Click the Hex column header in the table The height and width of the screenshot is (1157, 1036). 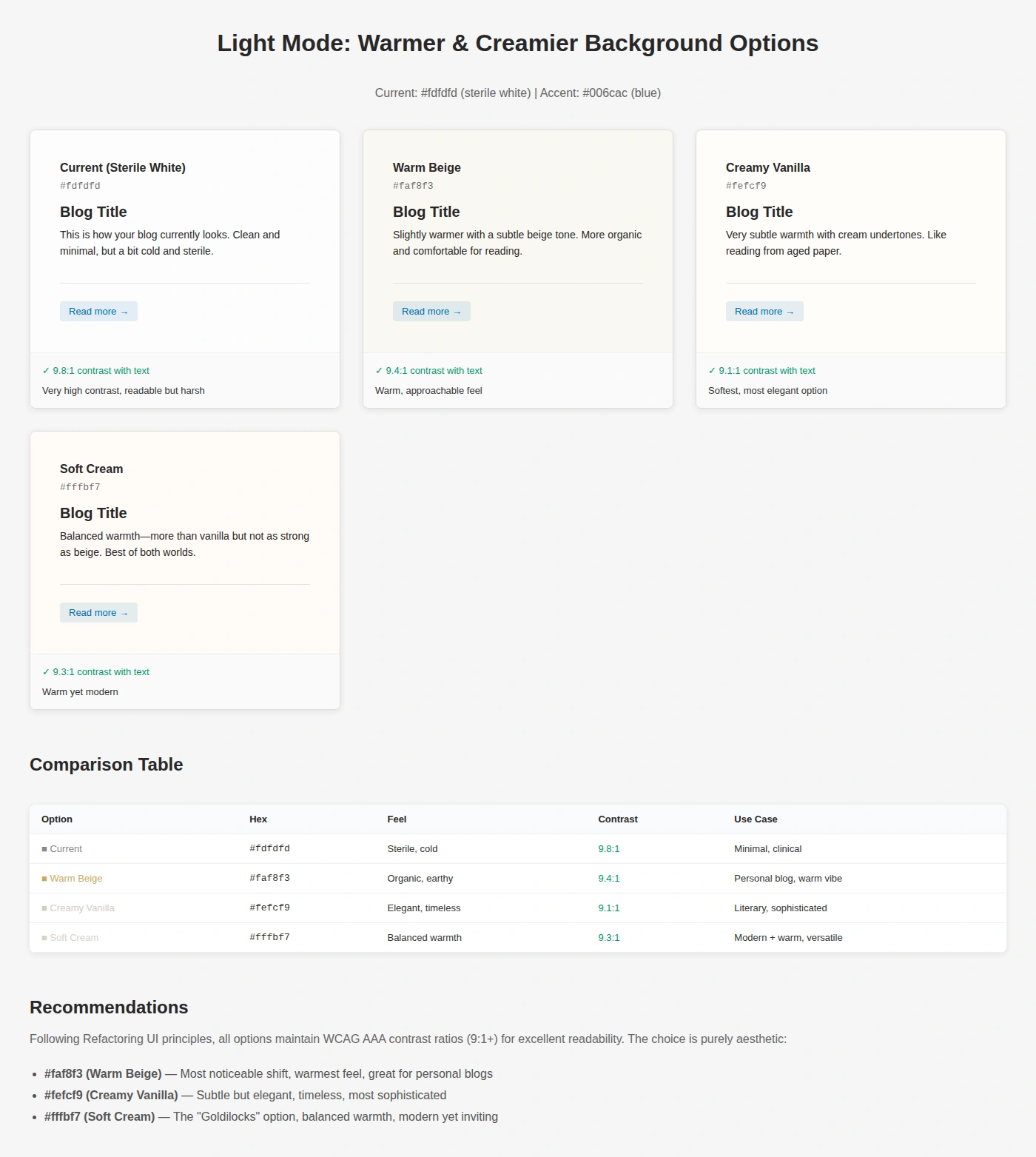coord(258,819)
